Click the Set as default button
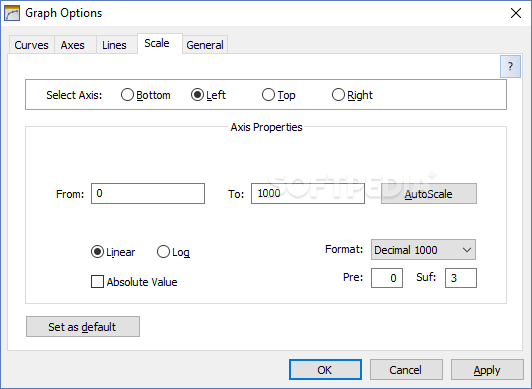The width and height of the screenshot is (532, 389). tap(83, 327)
